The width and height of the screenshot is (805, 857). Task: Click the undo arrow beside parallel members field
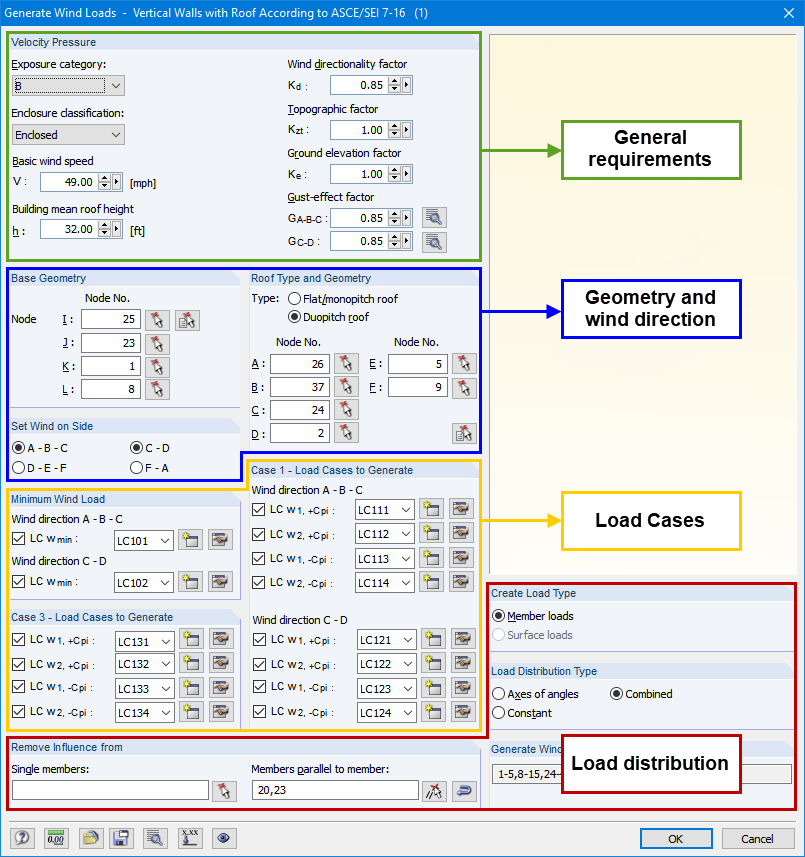(x=463, y=790)
